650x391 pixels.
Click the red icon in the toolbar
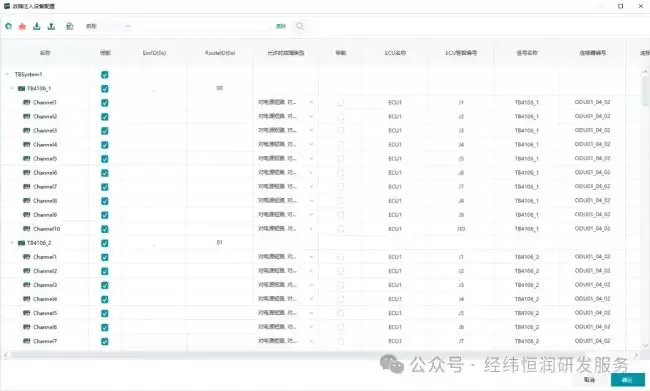[22, 26]
